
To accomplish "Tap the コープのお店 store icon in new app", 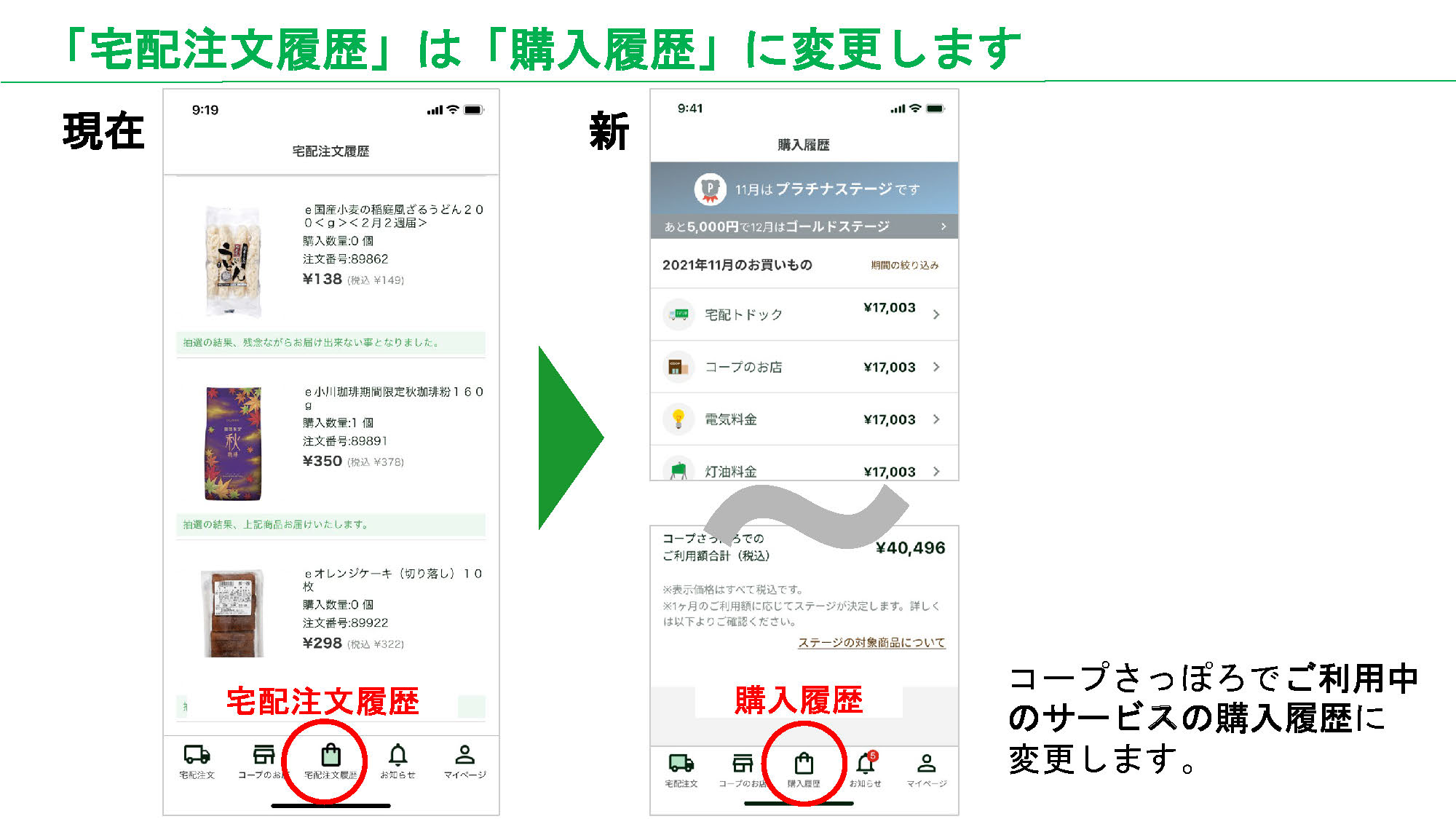I will pyautogui.click(x=743, y=763).
